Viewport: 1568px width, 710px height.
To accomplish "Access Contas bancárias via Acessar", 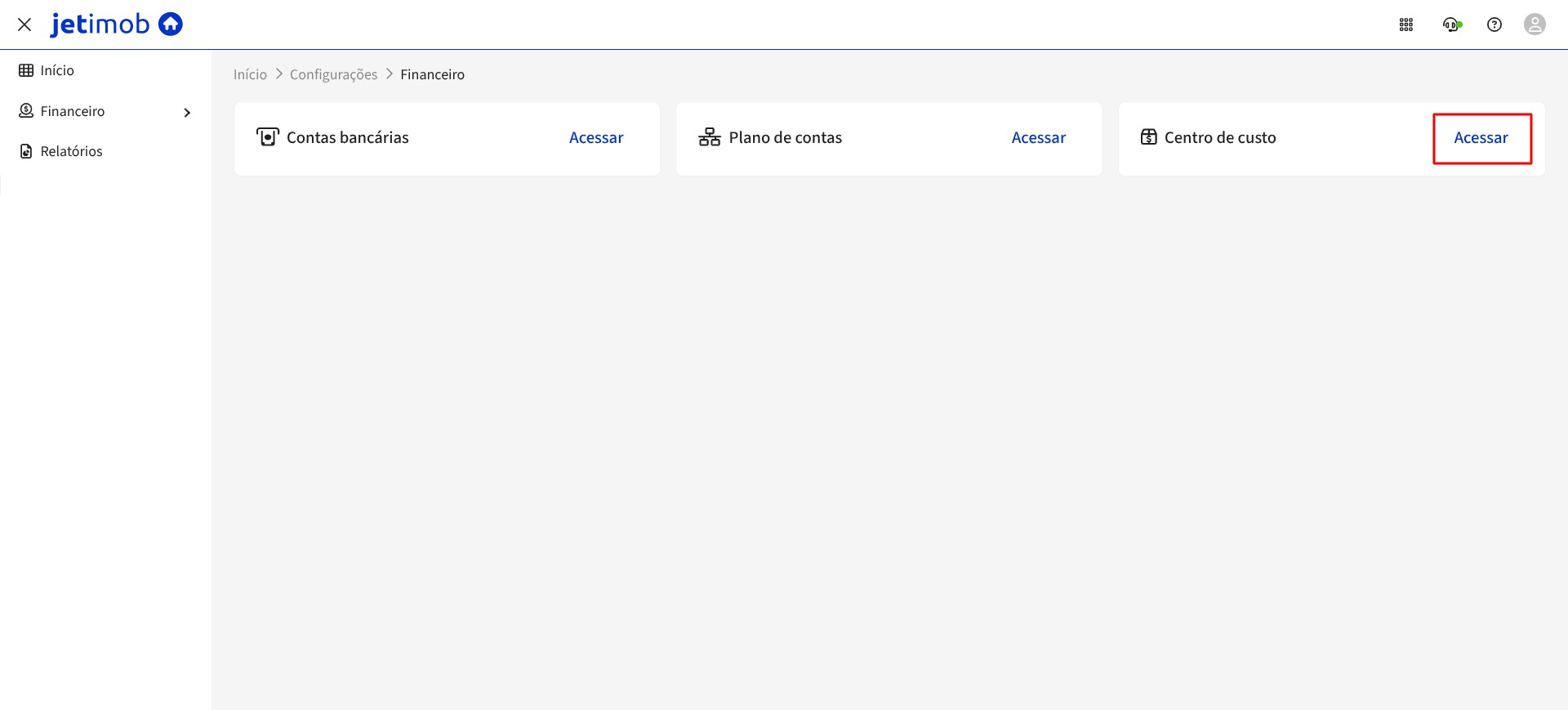I will coord(595,138).
